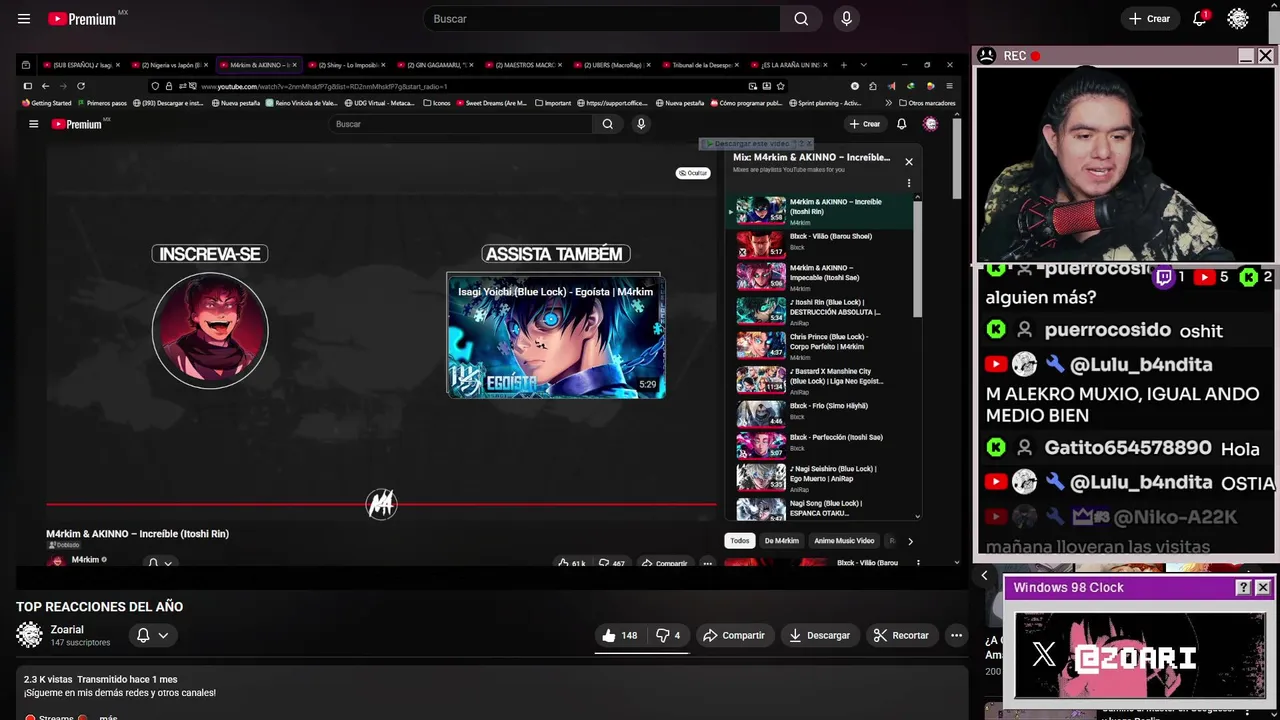Open the Sweet Dreams bookmark
The width and height of the screenshot is (1280, 720).
tap(490, 103)
